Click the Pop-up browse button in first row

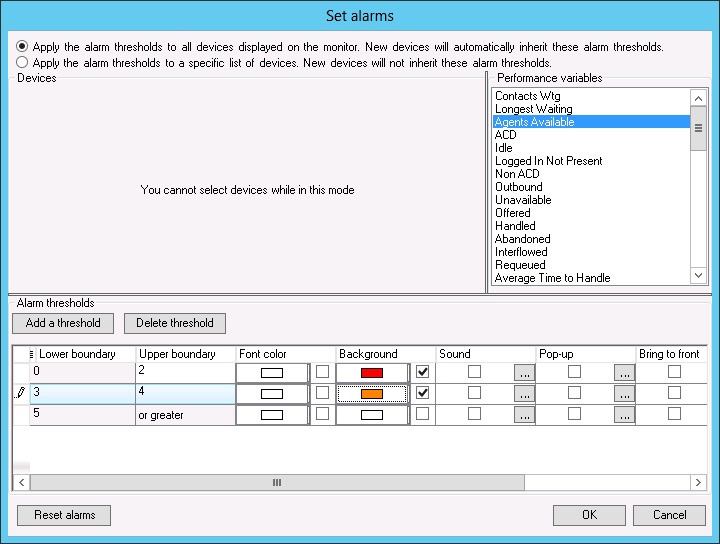(624, 372)
